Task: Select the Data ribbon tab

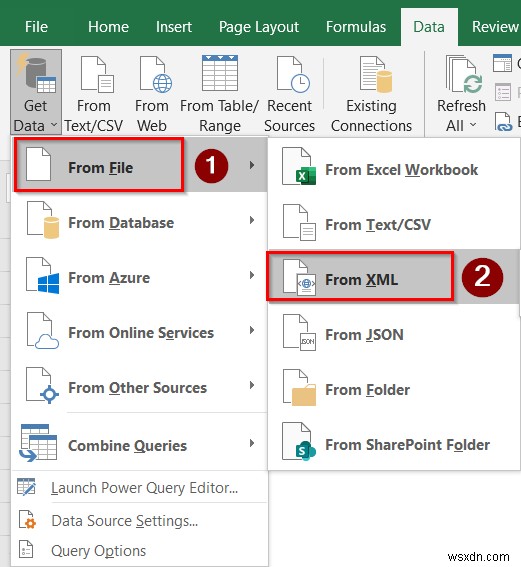Action: [x=429, y=27]
